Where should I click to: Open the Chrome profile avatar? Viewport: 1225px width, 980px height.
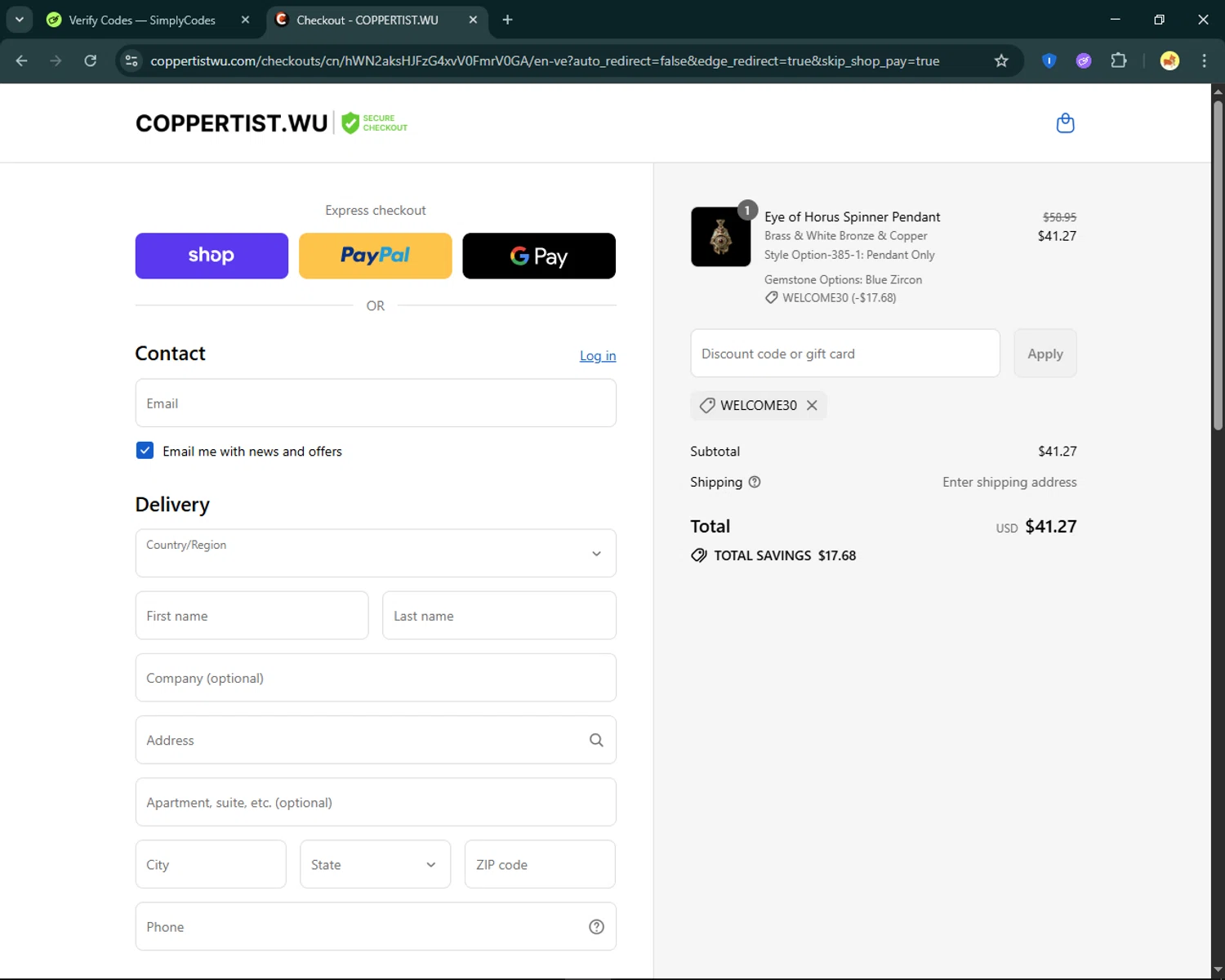pyautogui.click(x=1169, y=60)
